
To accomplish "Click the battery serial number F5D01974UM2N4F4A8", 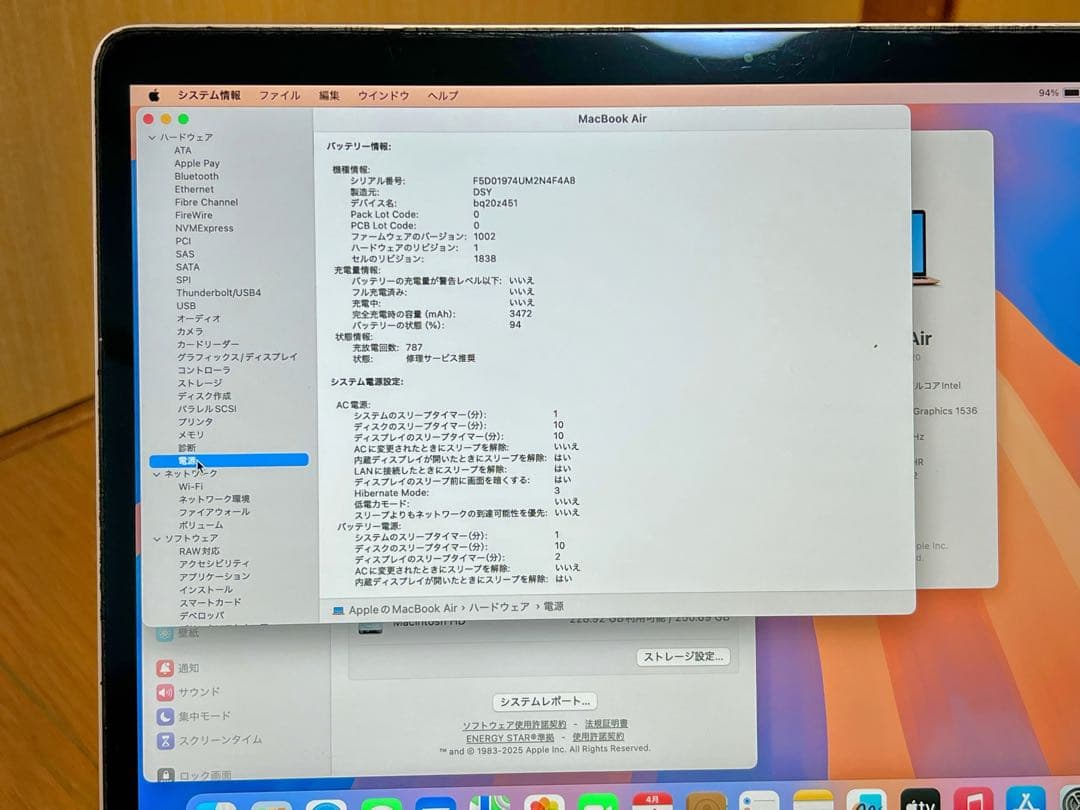I will (524, 181).
